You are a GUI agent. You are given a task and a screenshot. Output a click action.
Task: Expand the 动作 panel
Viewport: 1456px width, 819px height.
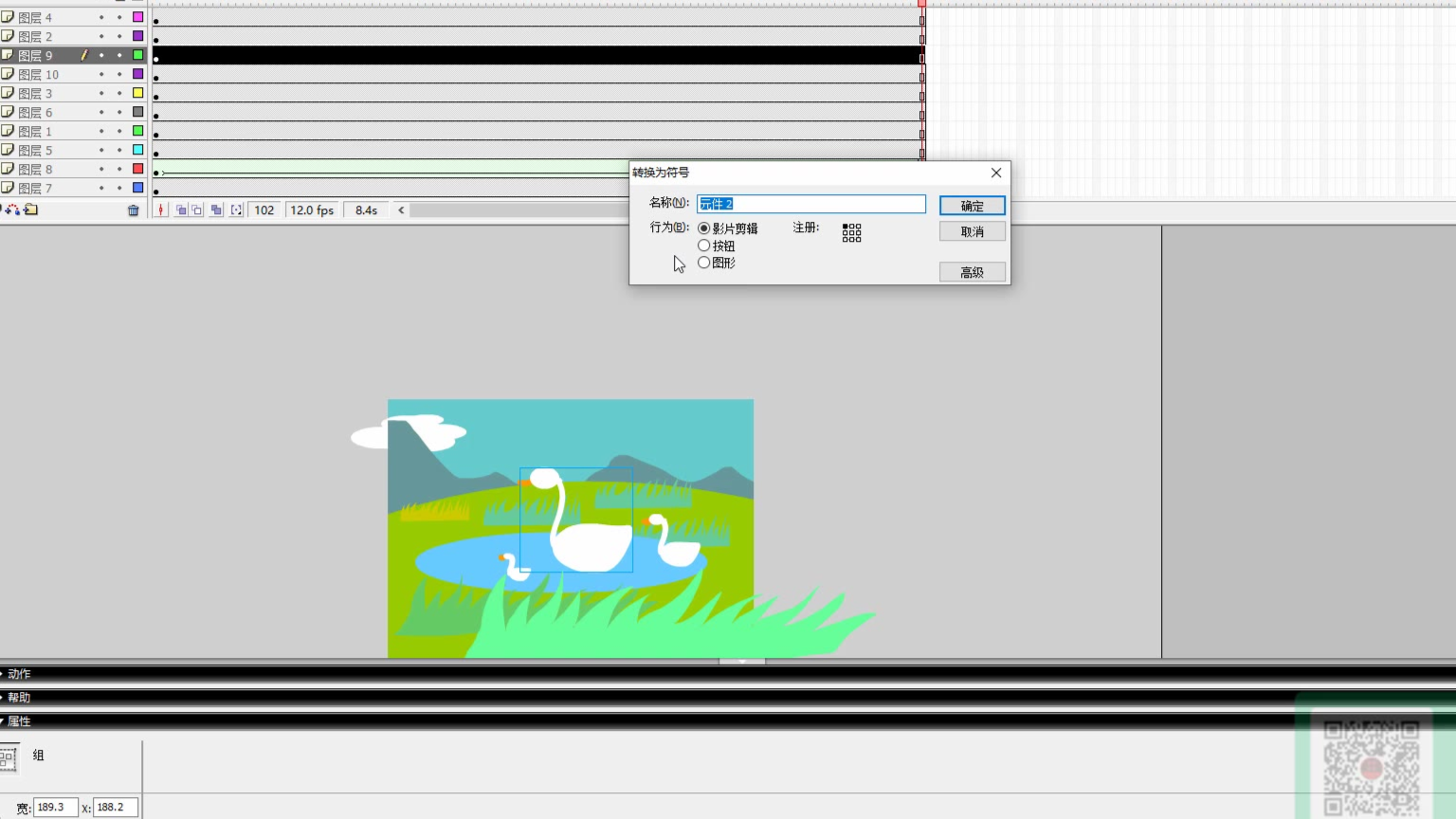point(19,674)
